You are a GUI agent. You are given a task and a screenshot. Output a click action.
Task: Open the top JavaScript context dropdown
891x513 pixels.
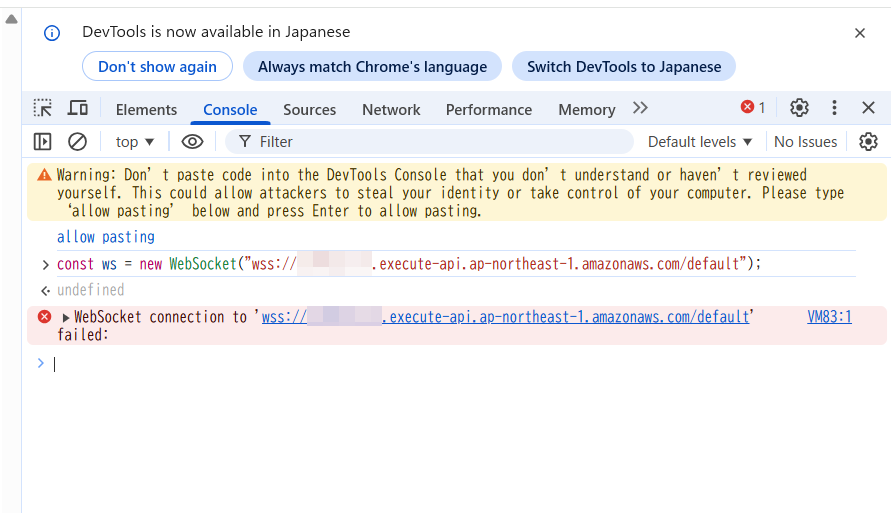135,142
